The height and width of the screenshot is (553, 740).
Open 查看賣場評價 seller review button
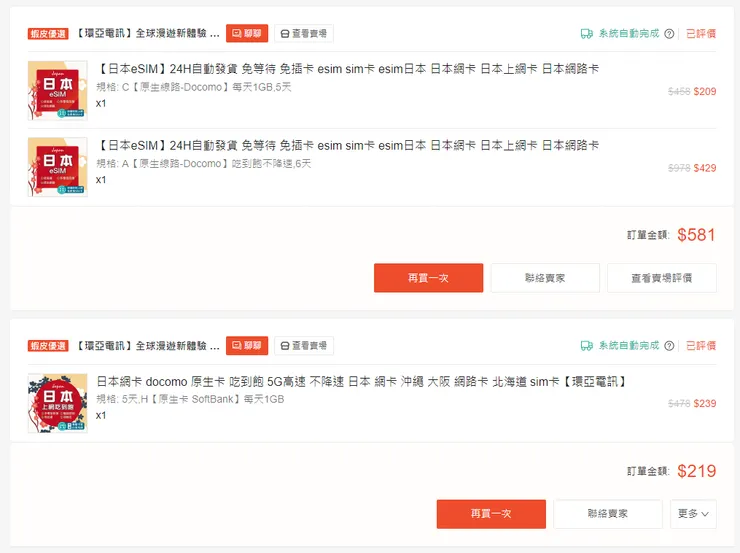[x=661, y=278]
